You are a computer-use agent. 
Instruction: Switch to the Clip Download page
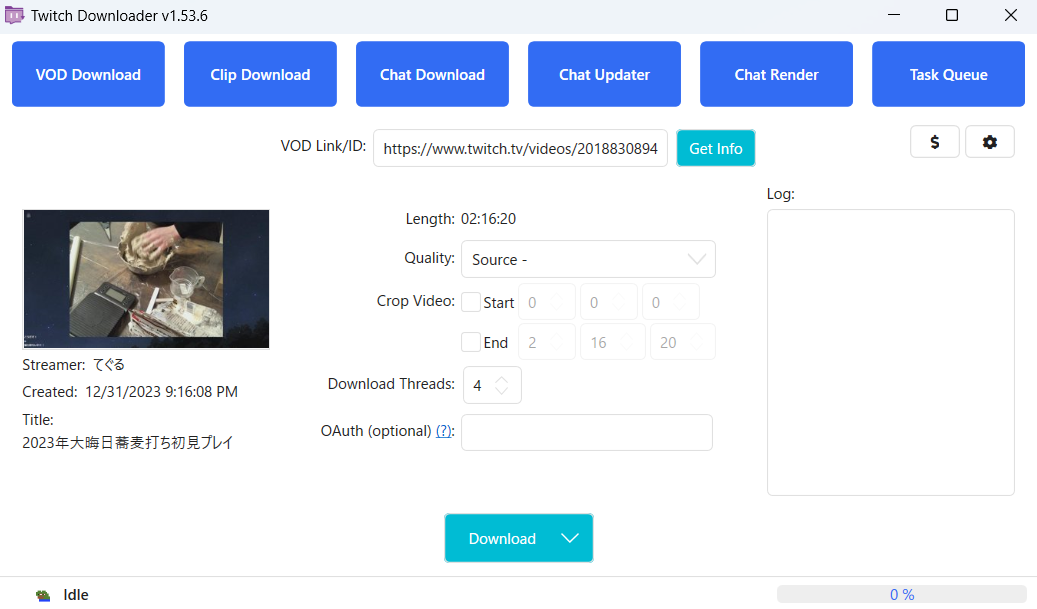260,74
